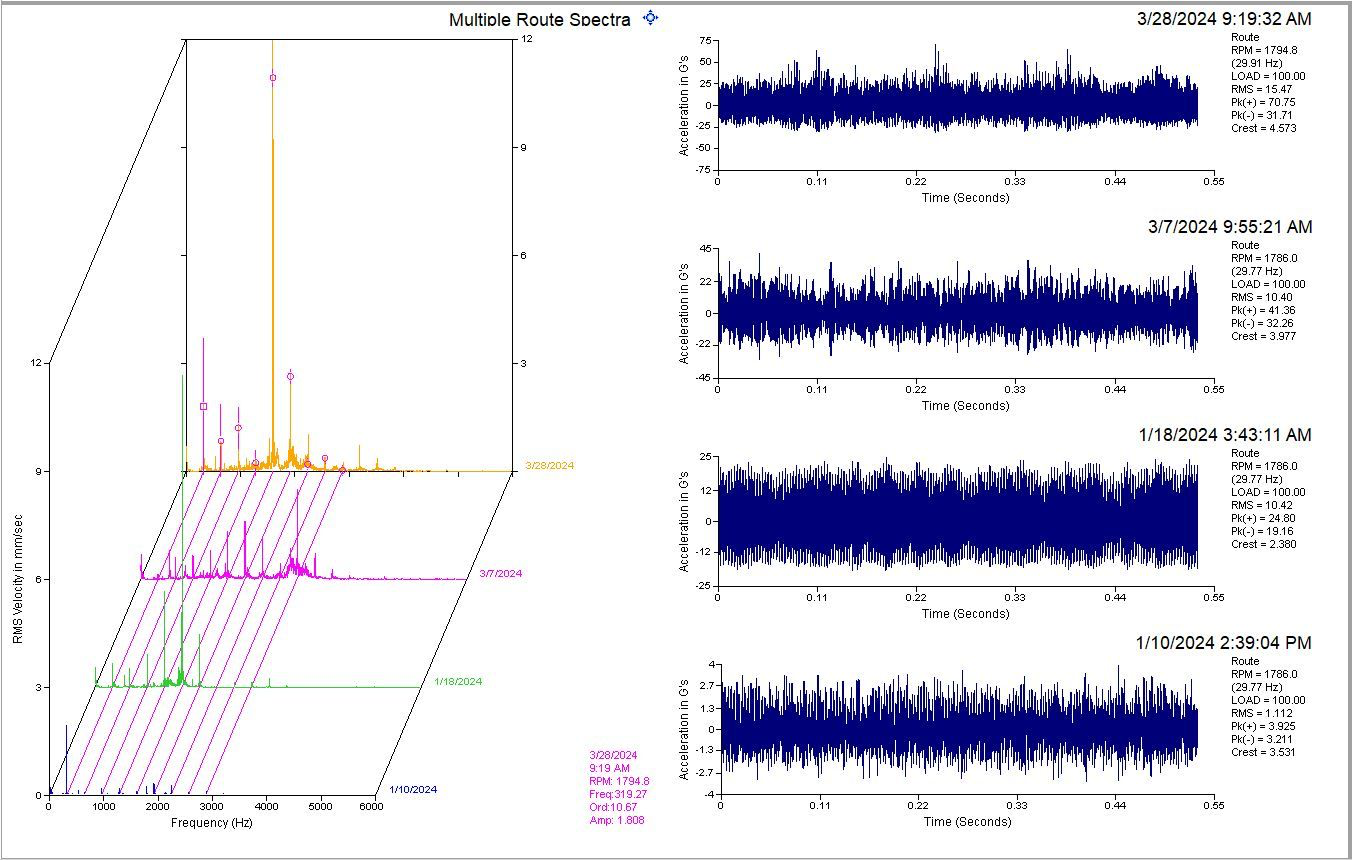Viewport: 1352px width, 860px height.
Task: Click the RPM: 1794.8 cursor readout
Action: [620, 781]
